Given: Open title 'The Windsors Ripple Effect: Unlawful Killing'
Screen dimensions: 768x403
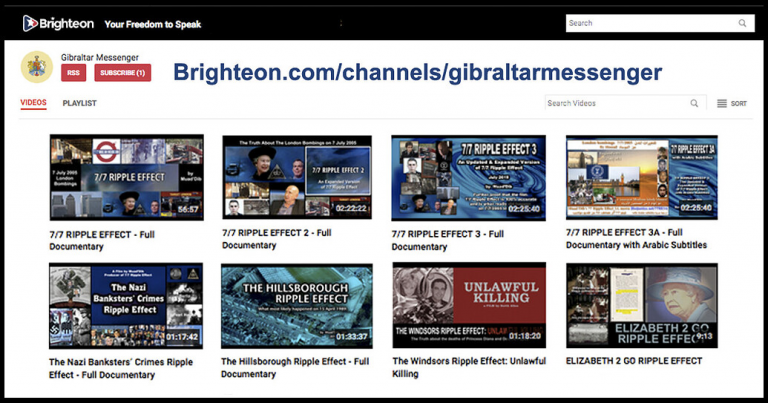Looking at the screenshot, I should click(469, 367).
